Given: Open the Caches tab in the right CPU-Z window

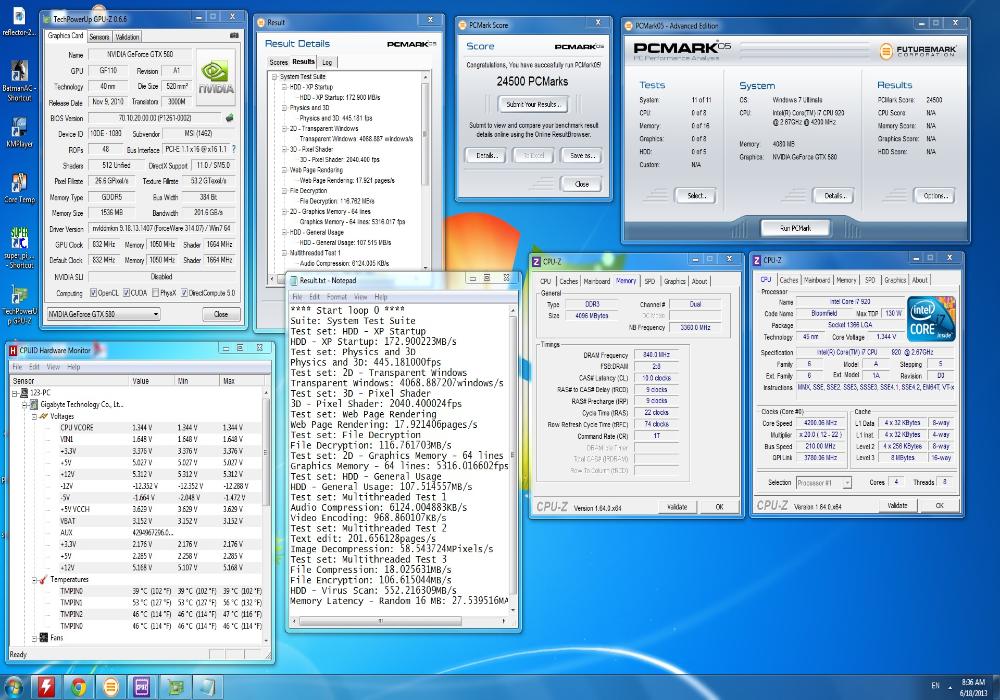Looking at the screenshot, I should 788,280.
